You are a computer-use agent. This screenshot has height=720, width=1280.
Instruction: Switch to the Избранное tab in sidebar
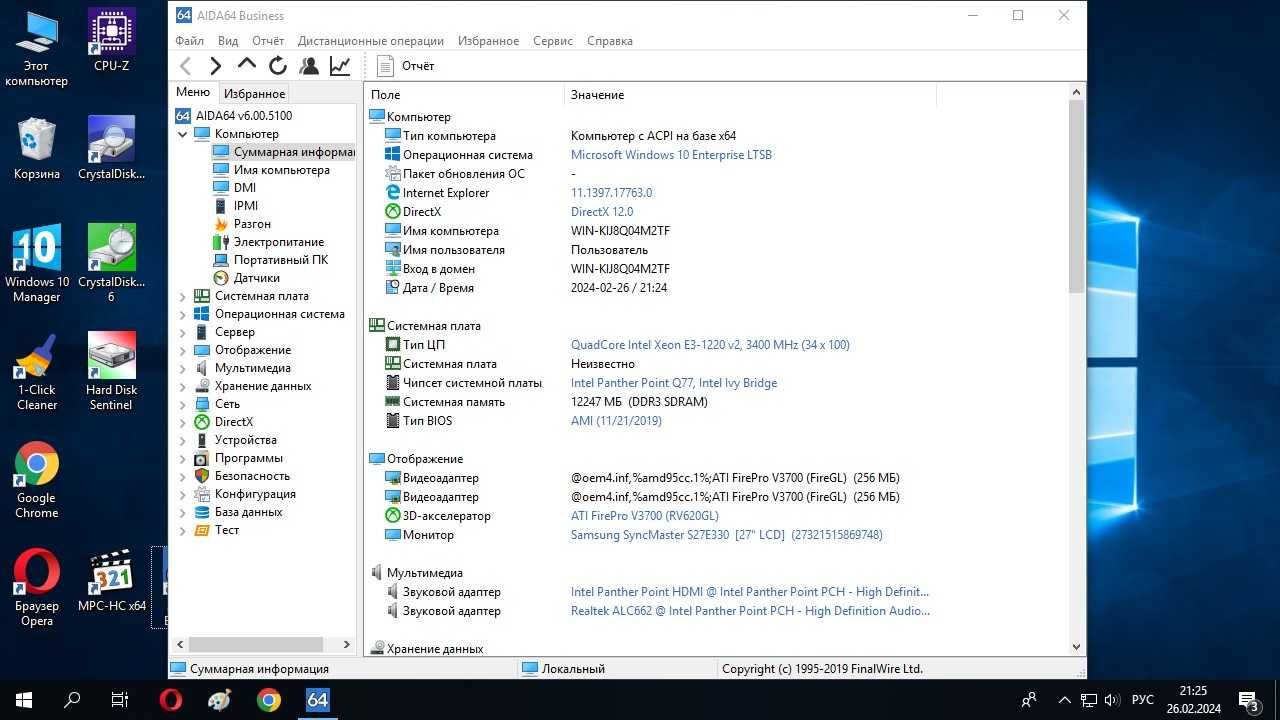click(254, 94)
